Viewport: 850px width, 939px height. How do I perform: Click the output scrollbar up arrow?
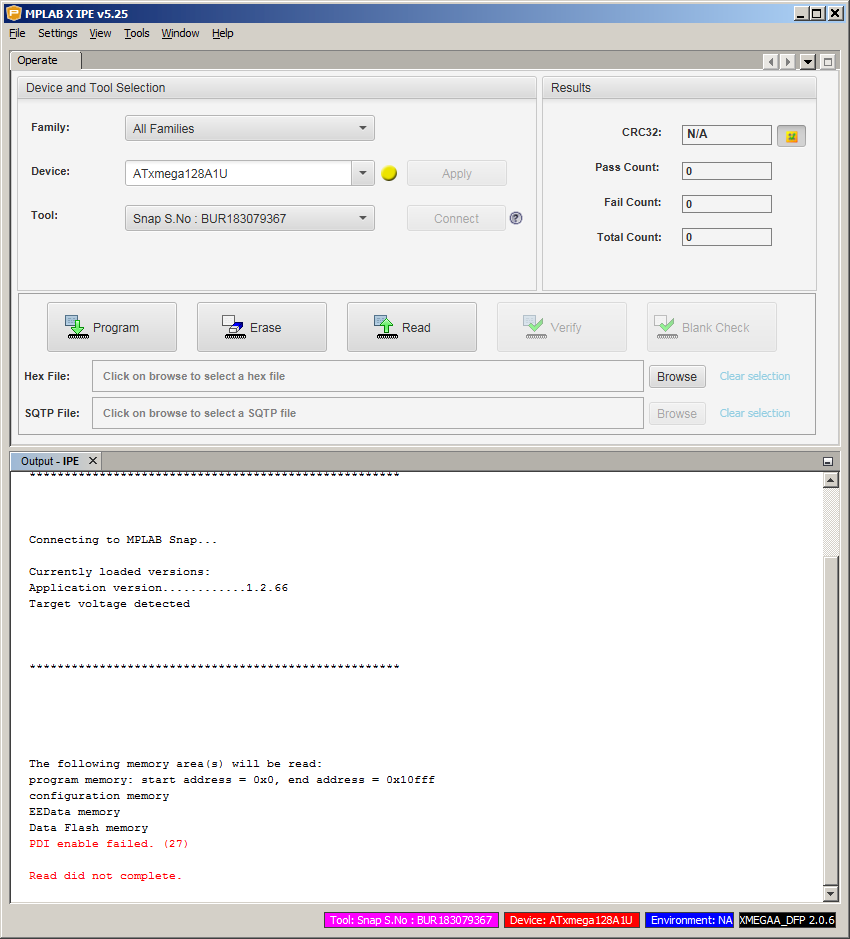coord(830,480)
